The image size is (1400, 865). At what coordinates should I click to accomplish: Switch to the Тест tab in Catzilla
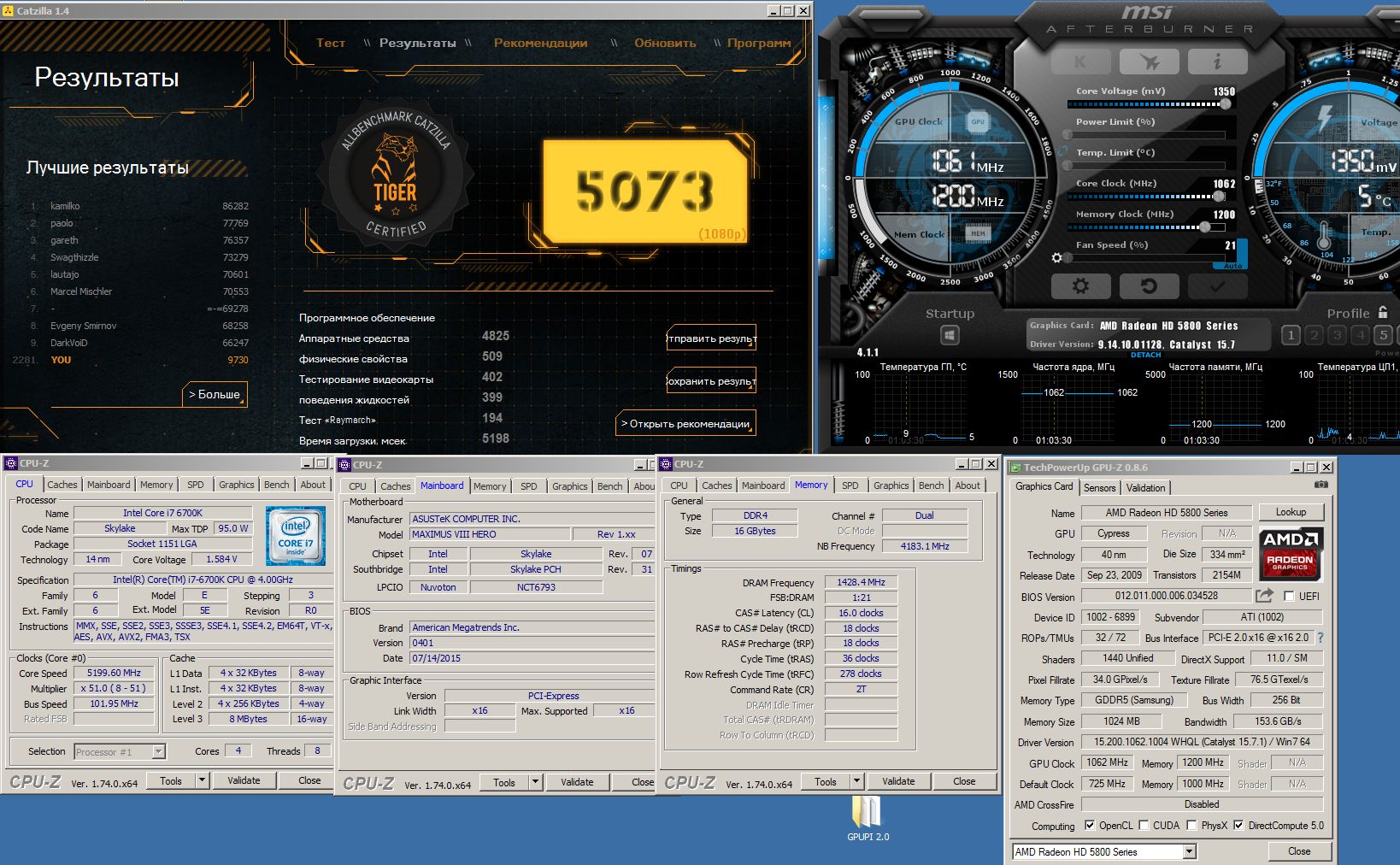click(331, 43)
